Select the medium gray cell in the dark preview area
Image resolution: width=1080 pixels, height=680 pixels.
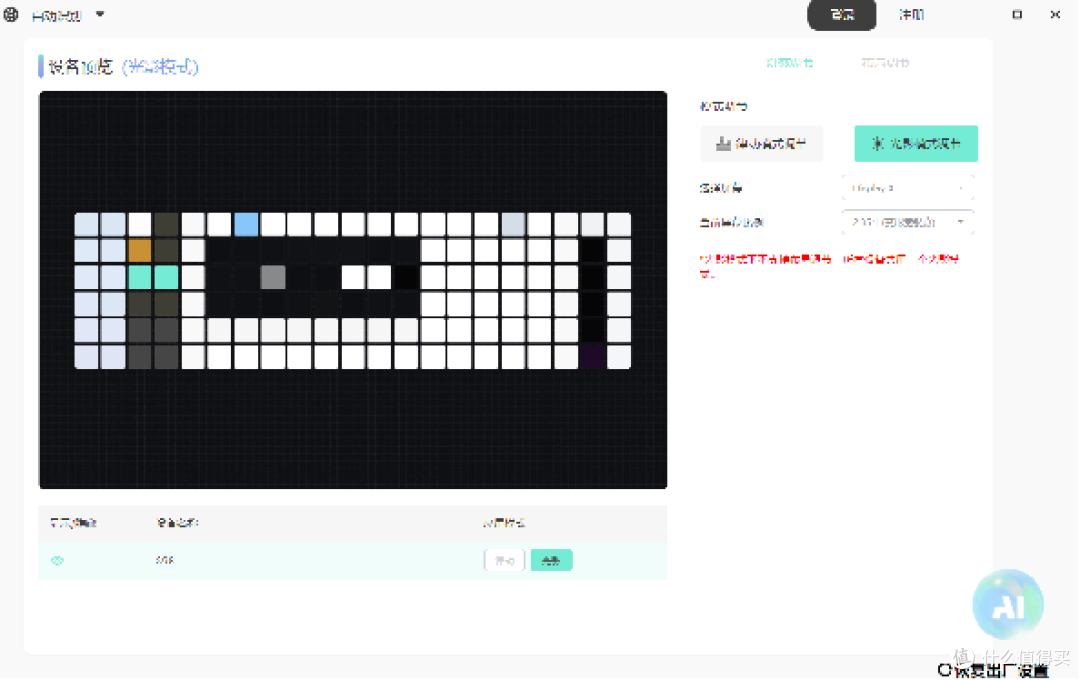tap(273, 278)
